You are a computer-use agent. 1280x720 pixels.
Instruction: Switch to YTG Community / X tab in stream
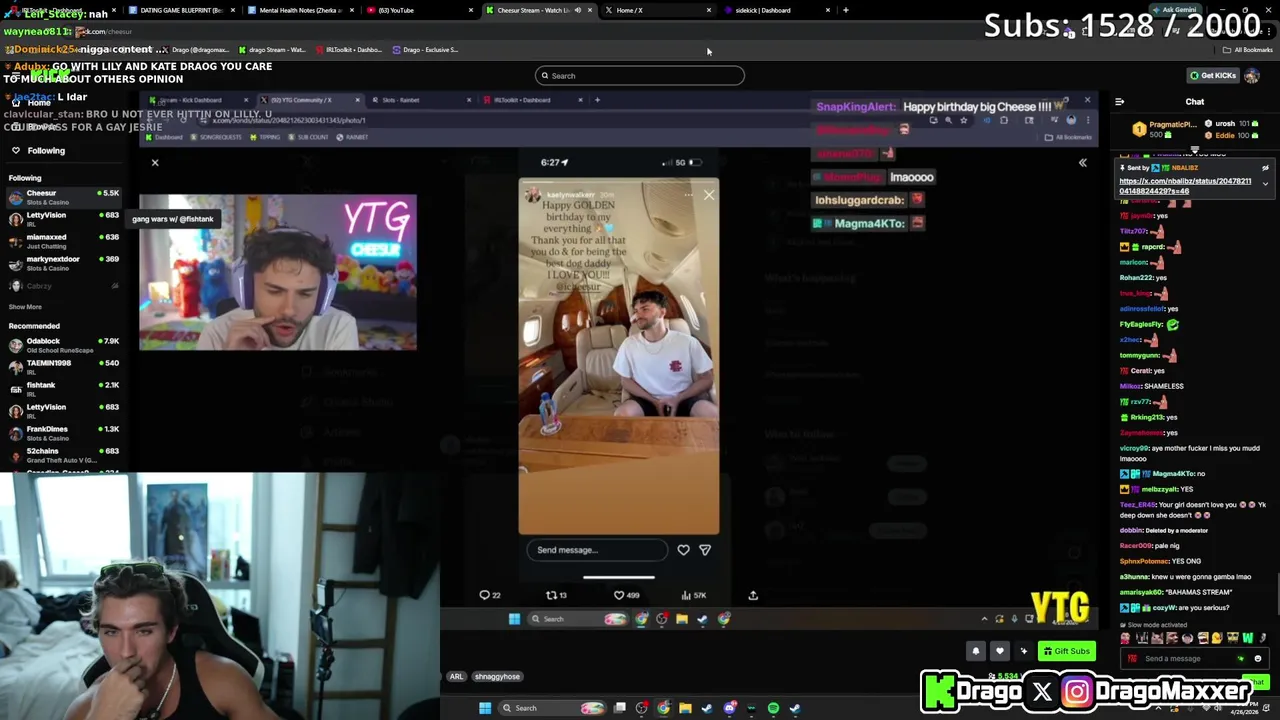pos(310,100)
